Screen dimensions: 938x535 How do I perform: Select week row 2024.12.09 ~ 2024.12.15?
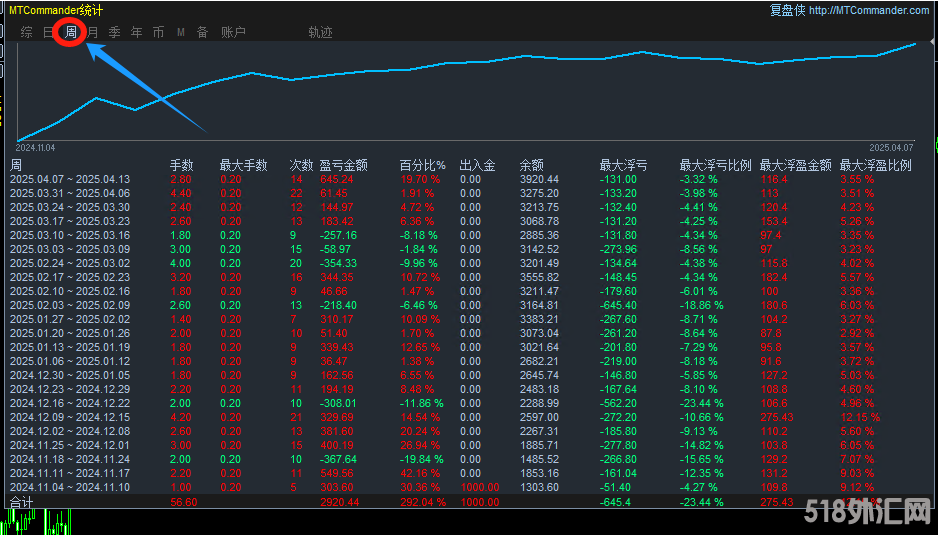pos(469,418)
